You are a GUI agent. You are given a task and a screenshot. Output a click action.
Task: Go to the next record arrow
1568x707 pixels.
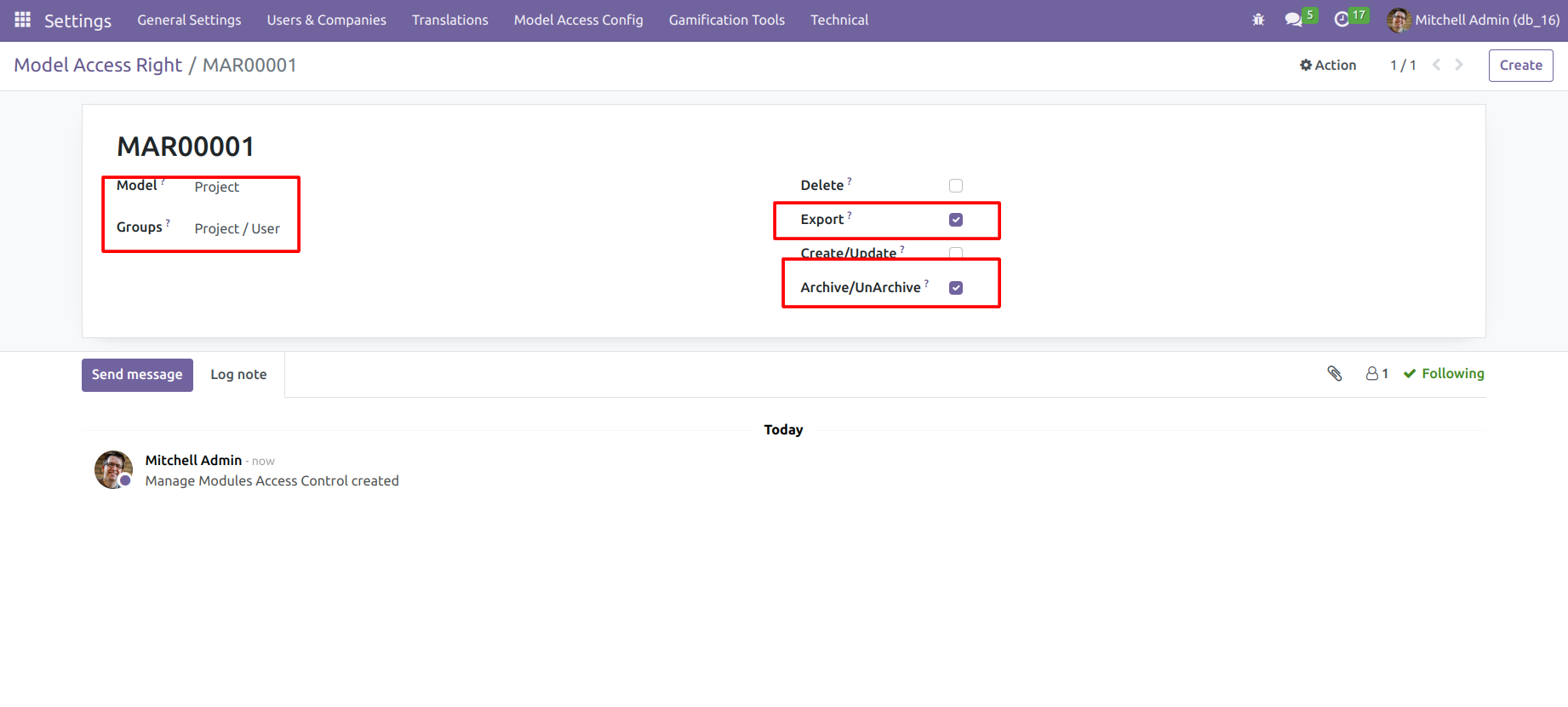[1459, 65]
